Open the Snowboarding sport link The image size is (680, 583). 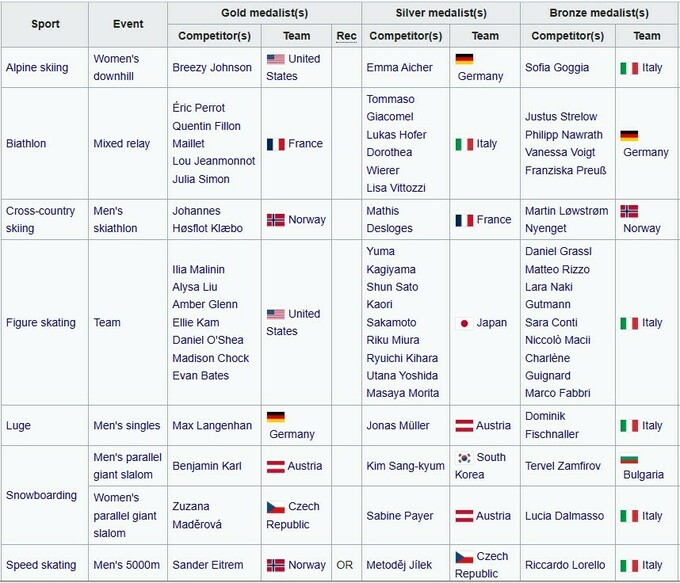pyautogui.click(x=41, y=495)
